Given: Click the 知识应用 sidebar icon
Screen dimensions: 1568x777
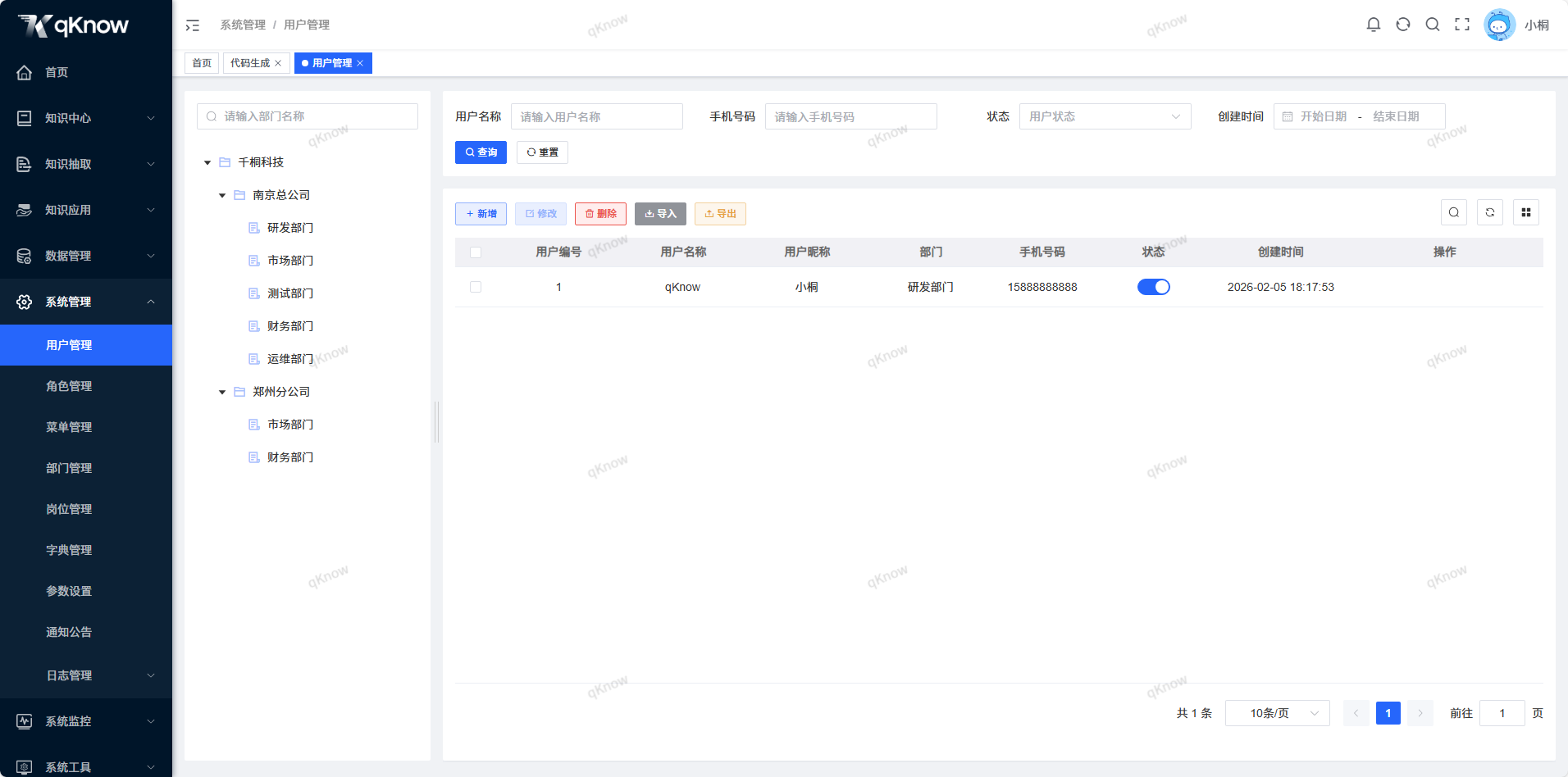Looking at the screenshot, I should tap(25, 210).
